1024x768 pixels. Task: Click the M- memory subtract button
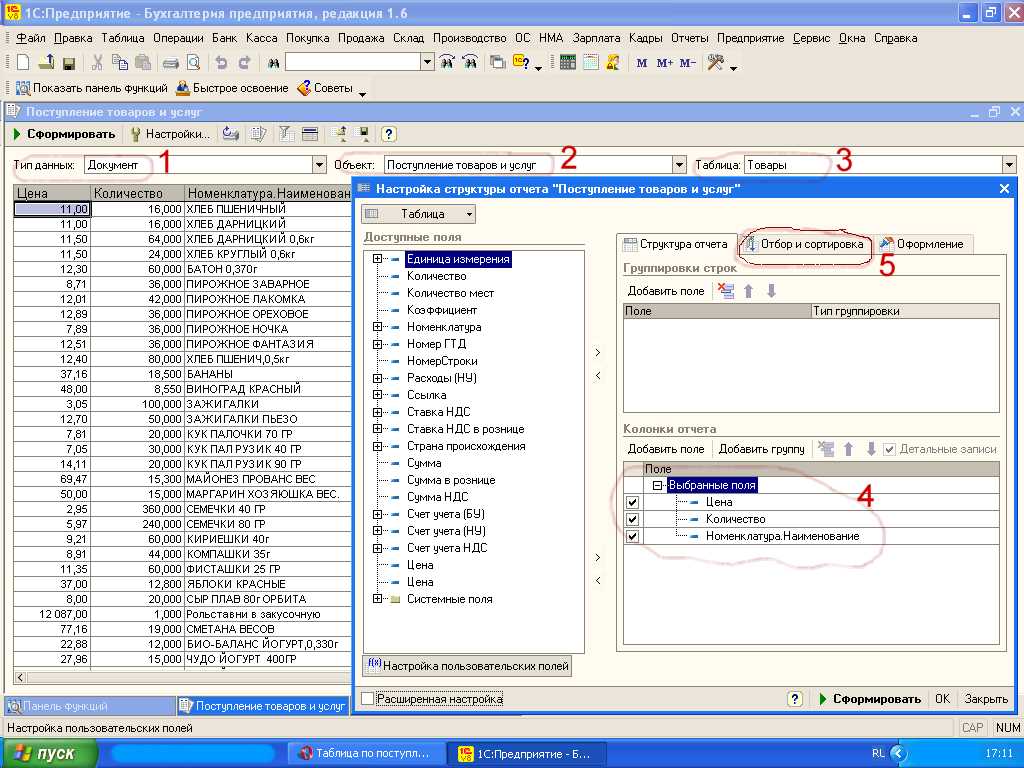coord(687,63)
